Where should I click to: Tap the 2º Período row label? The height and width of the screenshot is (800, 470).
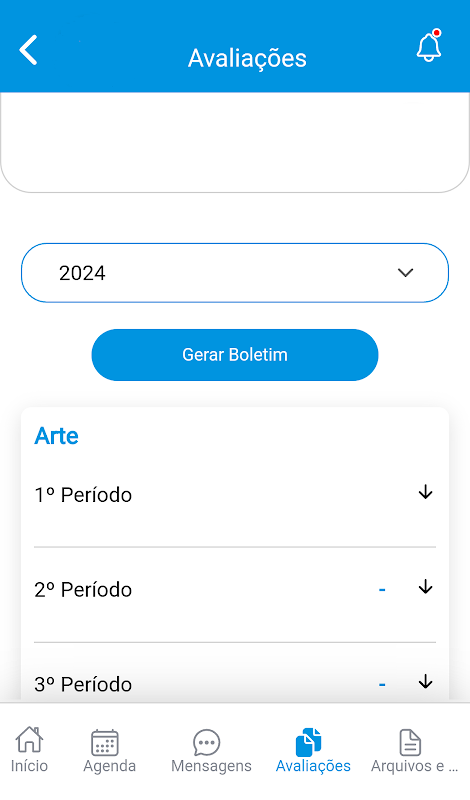point(83,590)
